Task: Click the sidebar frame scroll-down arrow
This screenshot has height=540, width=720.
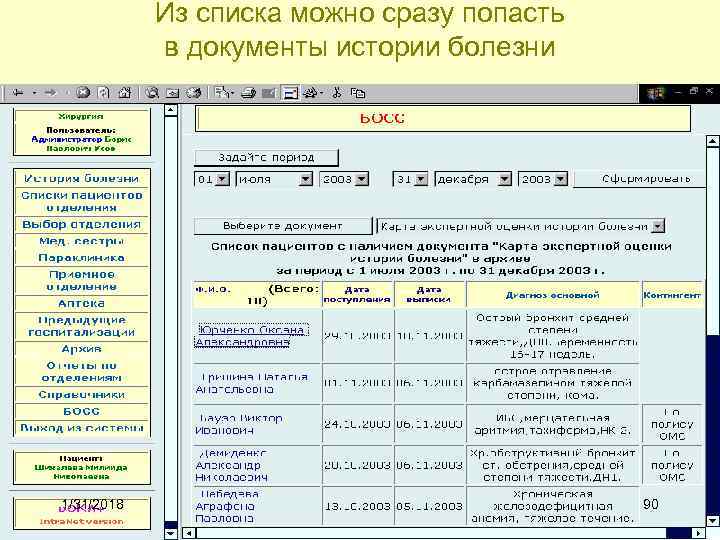Action: (x=171, y=534)
